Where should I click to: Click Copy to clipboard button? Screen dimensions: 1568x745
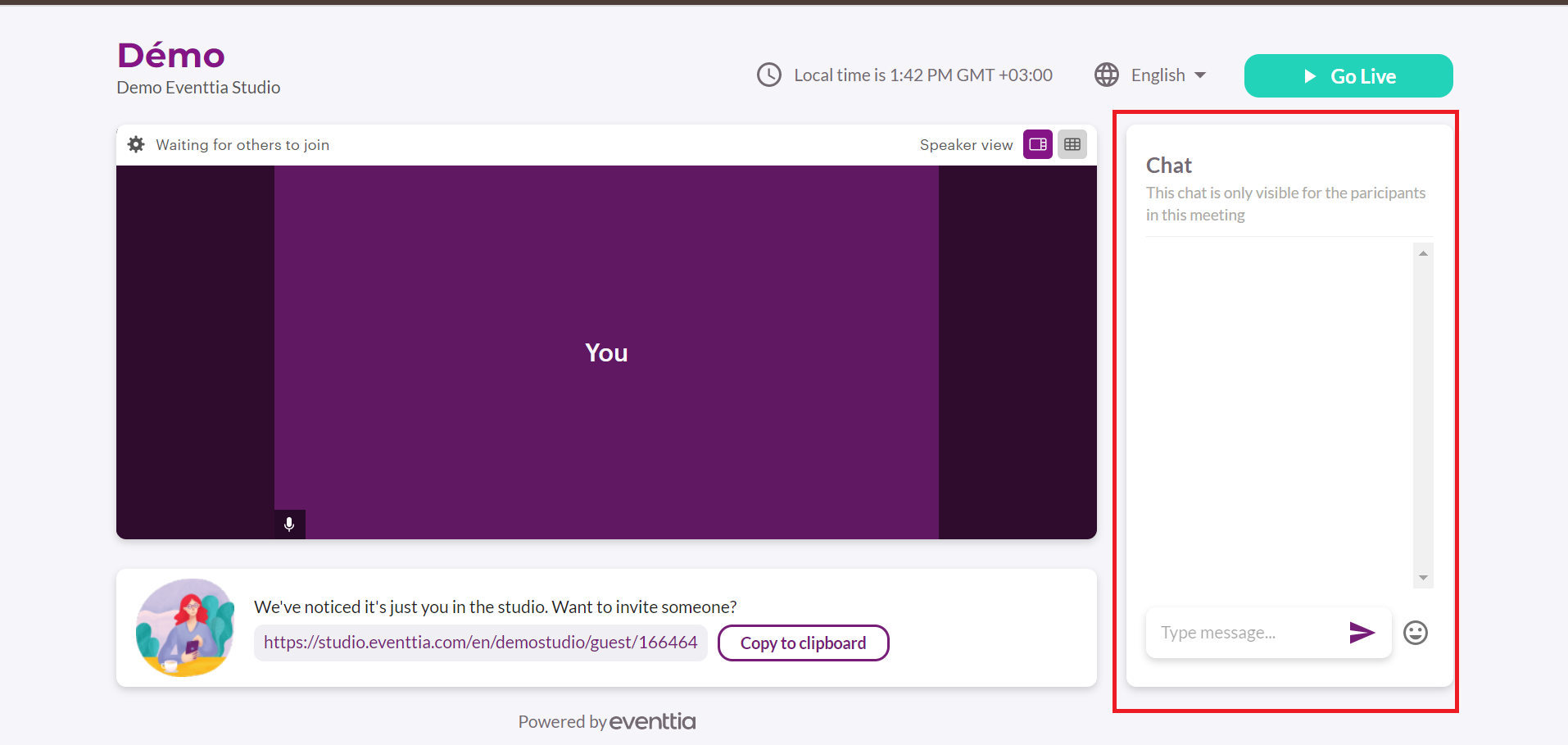pos(803,643)
